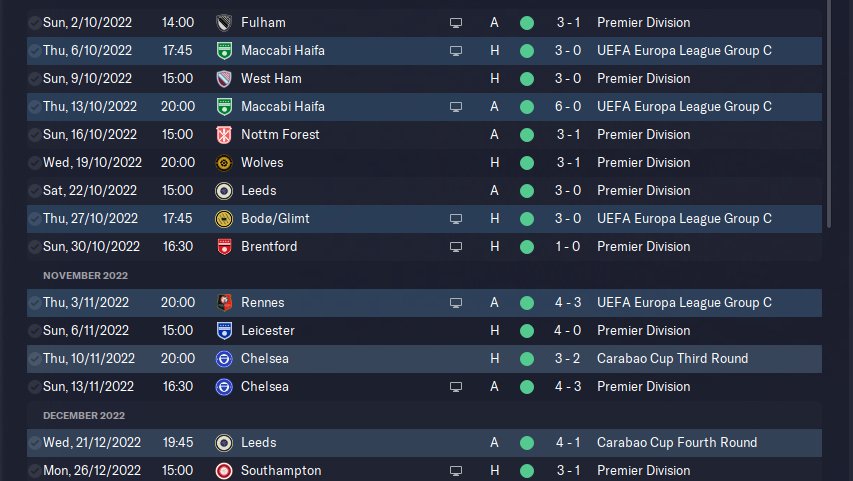
Task: Click the TV icon on the Fulham row
Action: click(456, 22)
